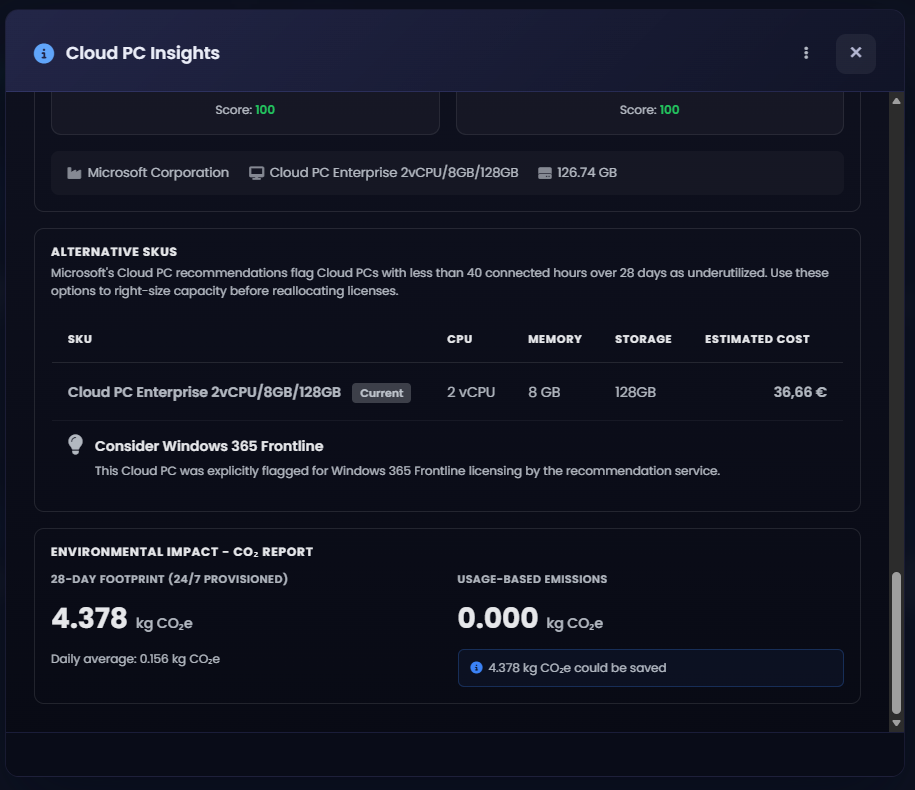Click the monitor icon beside Cloud PC Enterprise

256,173
